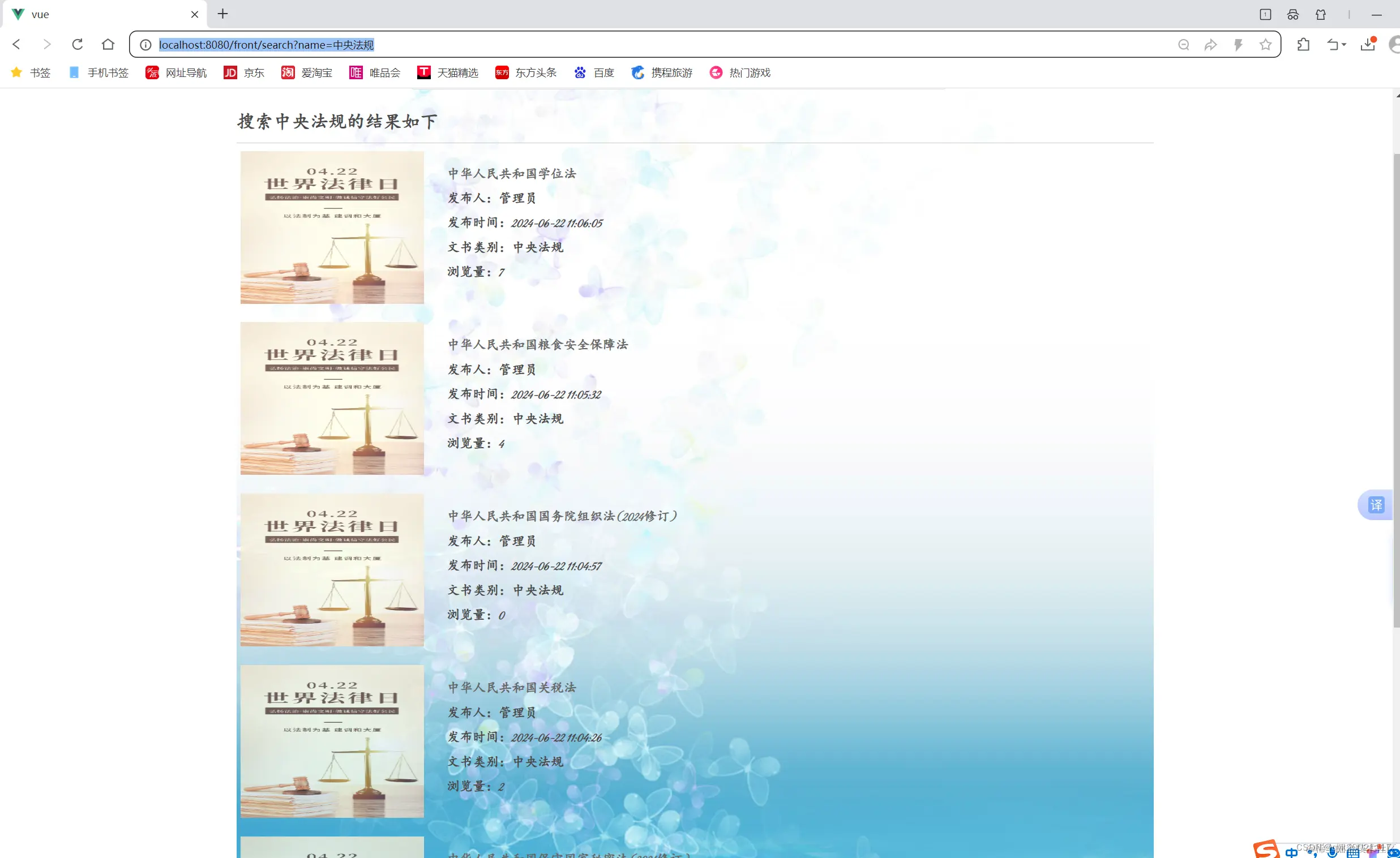Click thumbnail image of 粮食安全保障法 result
Screen dimensions: 1400x858
(x=332, y=398)
